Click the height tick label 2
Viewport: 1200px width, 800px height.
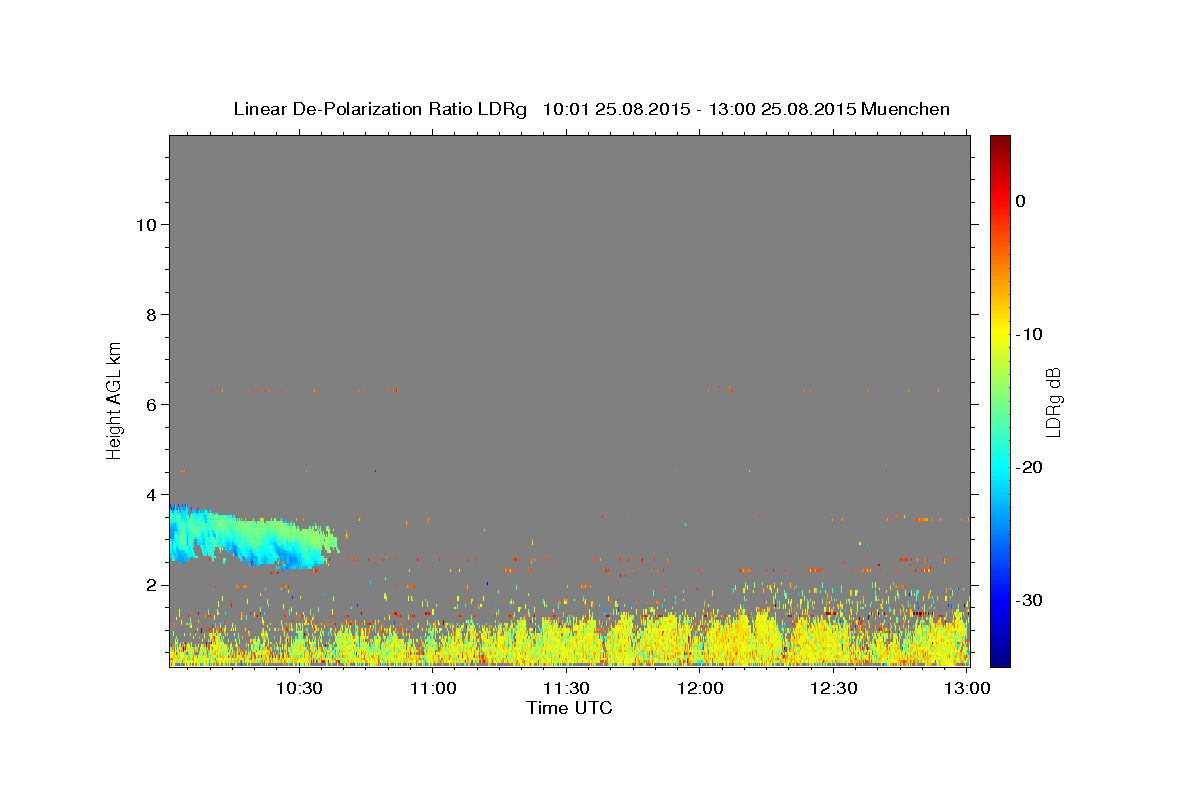(150, 585)
